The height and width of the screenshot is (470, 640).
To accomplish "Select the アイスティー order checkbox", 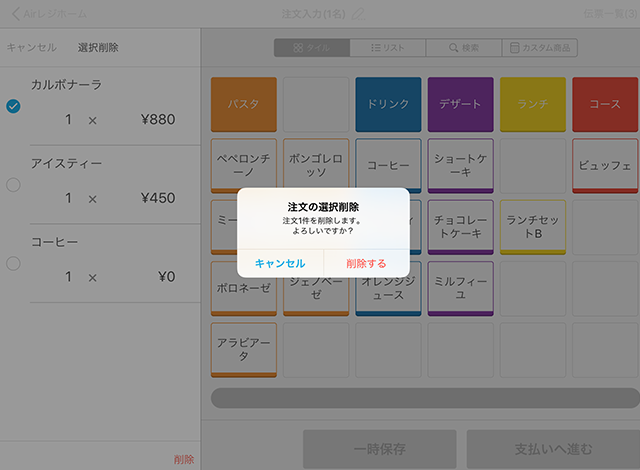I will (x=13, y=185).
